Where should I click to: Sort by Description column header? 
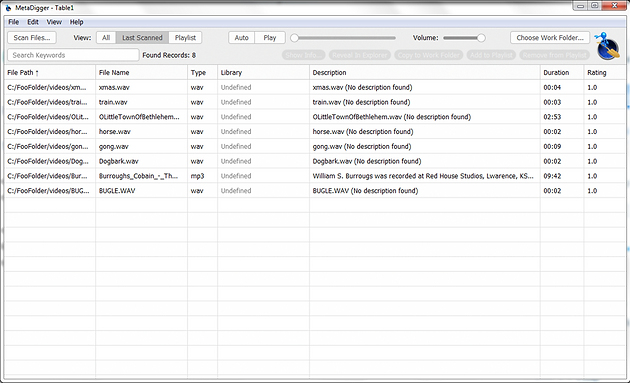tap(425, 73)
